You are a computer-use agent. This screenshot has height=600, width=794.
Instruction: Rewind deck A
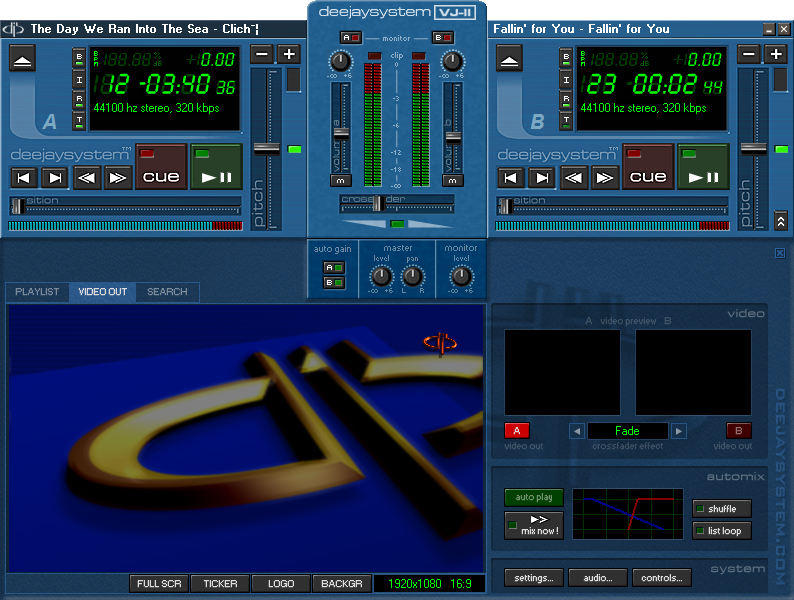(x=87, y=178)
